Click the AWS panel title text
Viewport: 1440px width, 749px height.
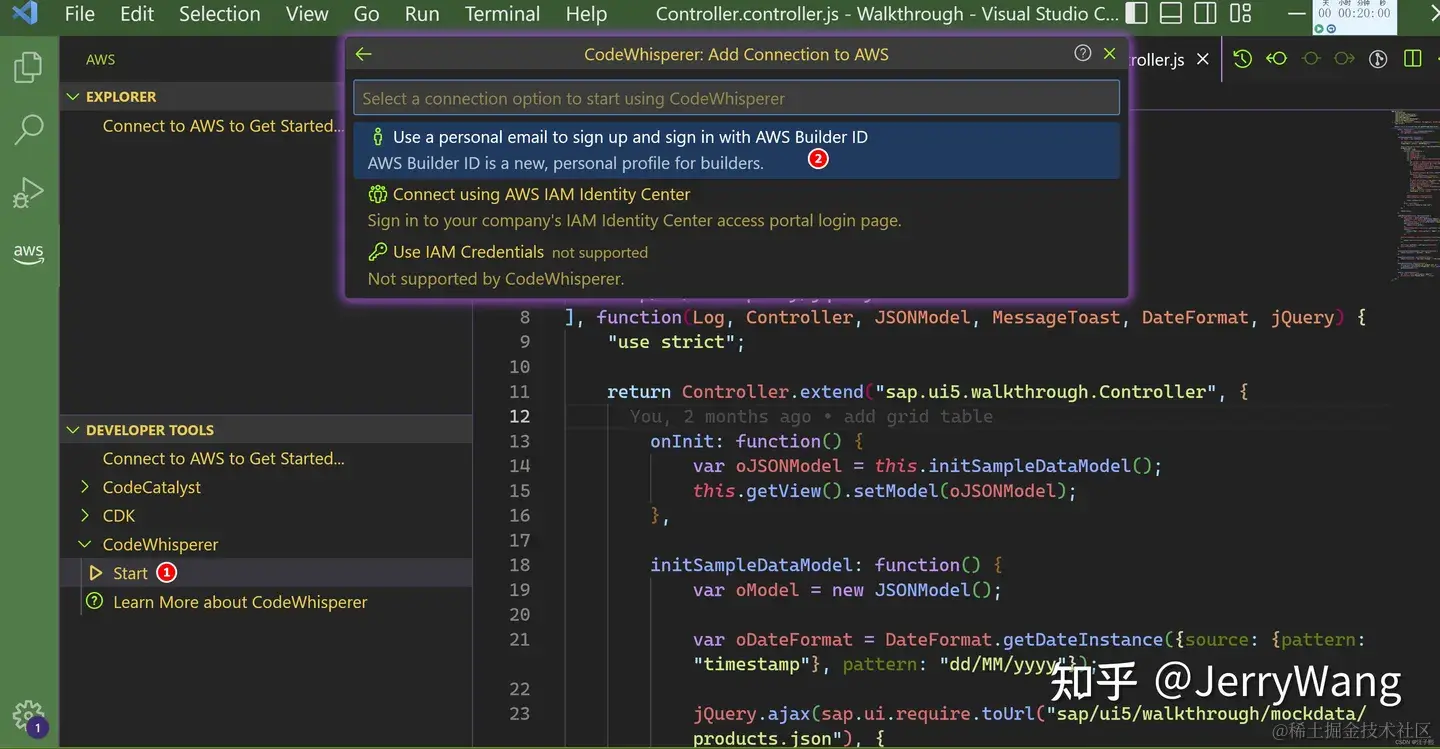tap(100, 60)
